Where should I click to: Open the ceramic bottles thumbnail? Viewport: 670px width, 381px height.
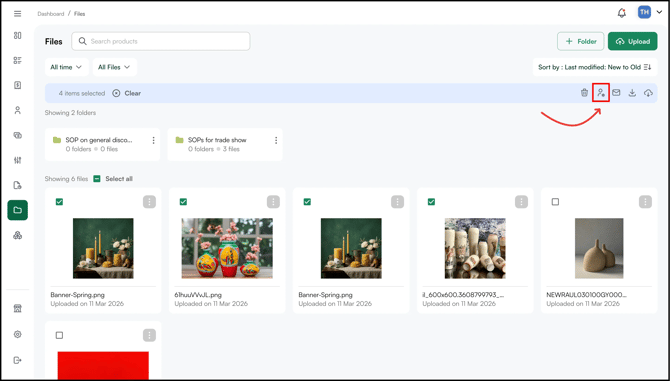pyautogui.click(x=475, y=248)
